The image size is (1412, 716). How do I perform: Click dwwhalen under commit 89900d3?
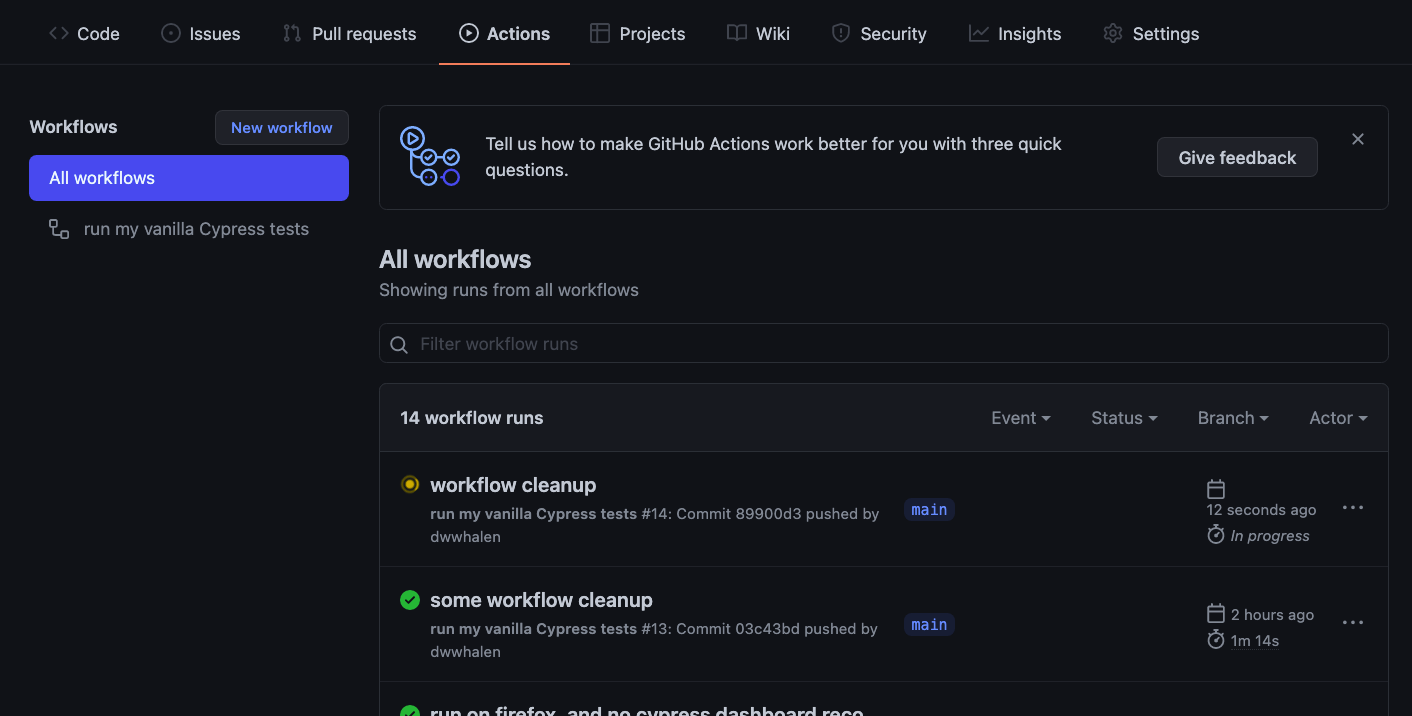(465, 537)
